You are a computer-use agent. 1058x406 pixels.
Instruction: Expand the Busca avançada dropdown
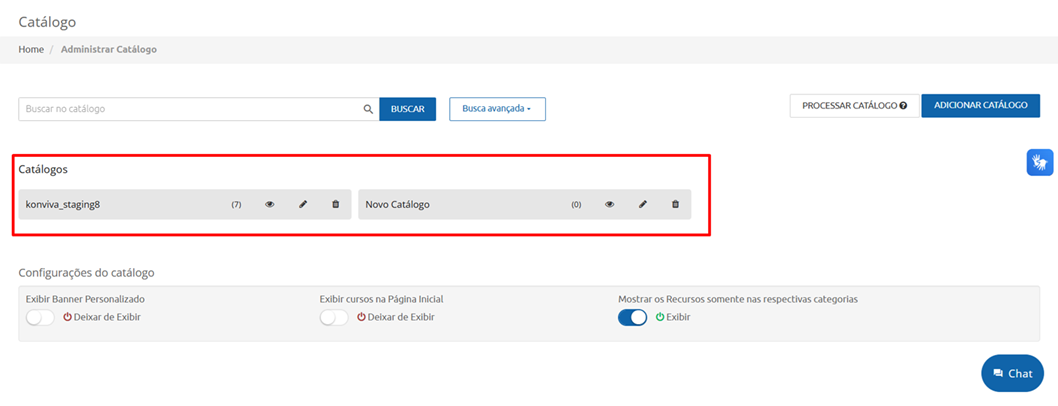pyautogui.click(x=497, y=108)
